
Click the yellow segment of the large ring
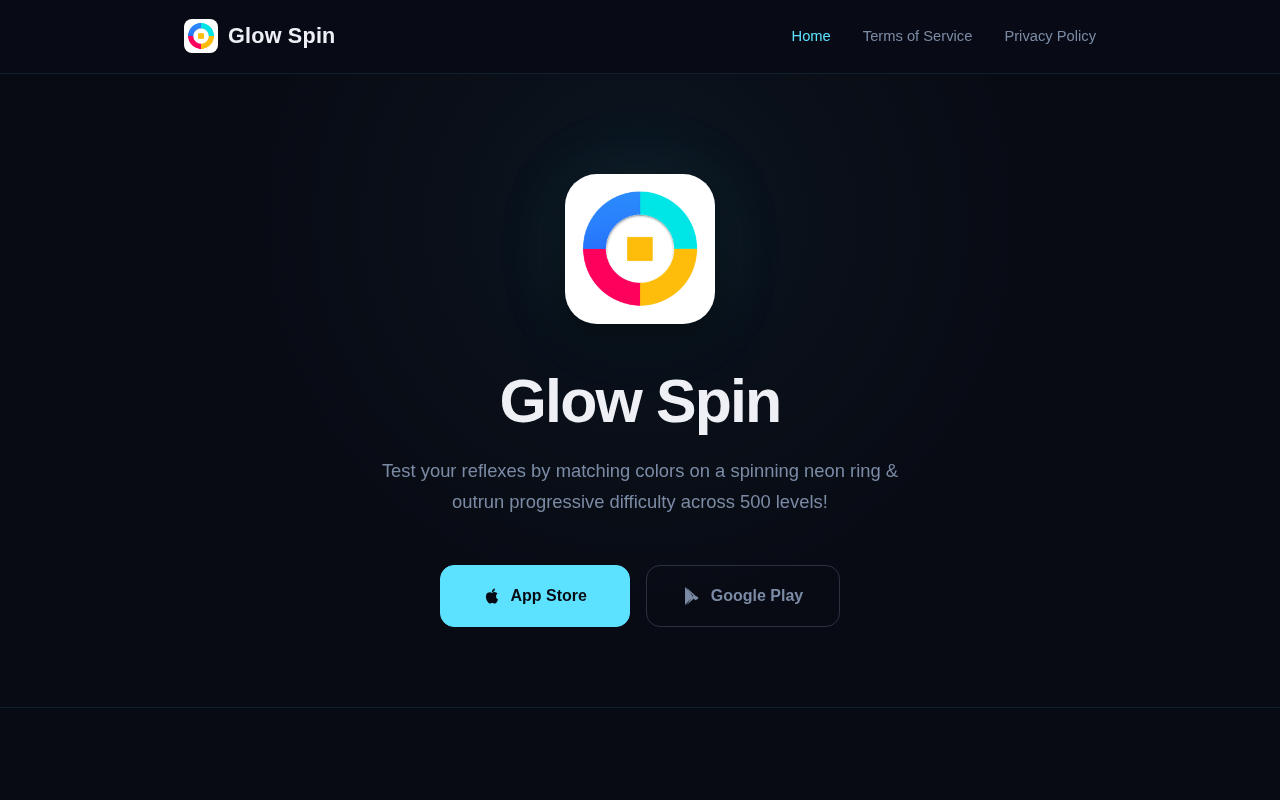673,283
